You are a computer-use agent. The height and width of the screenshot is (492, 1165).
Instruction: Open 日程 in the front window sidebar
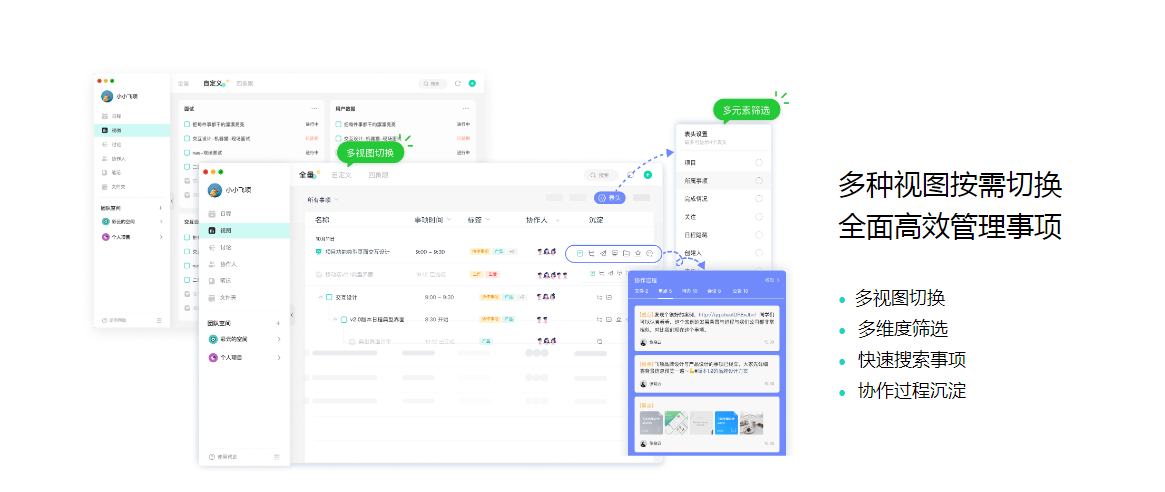point(225,214)
